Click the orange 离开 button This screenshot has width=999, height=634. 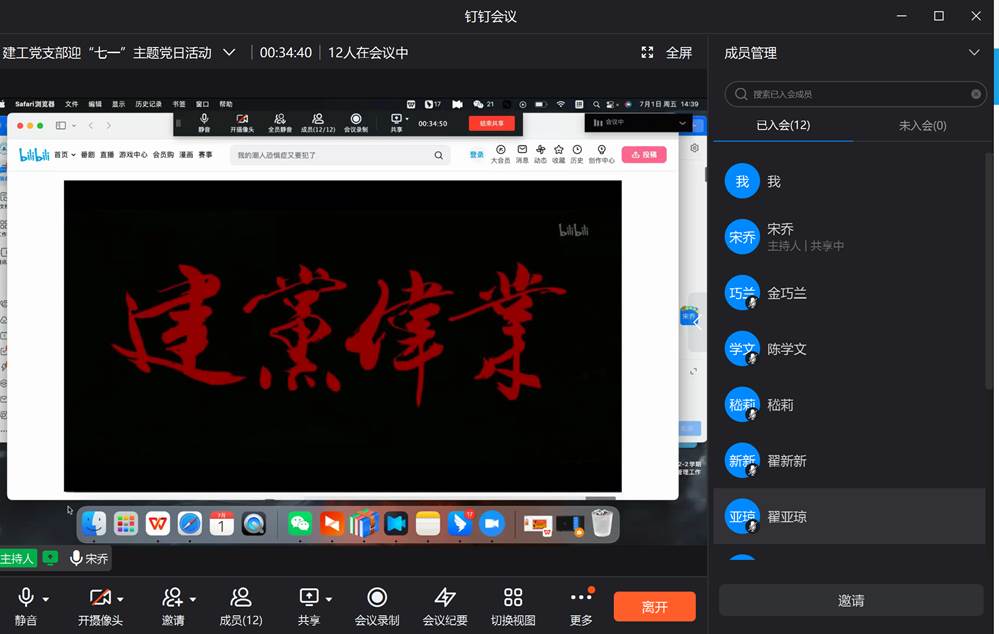point(654,607)
